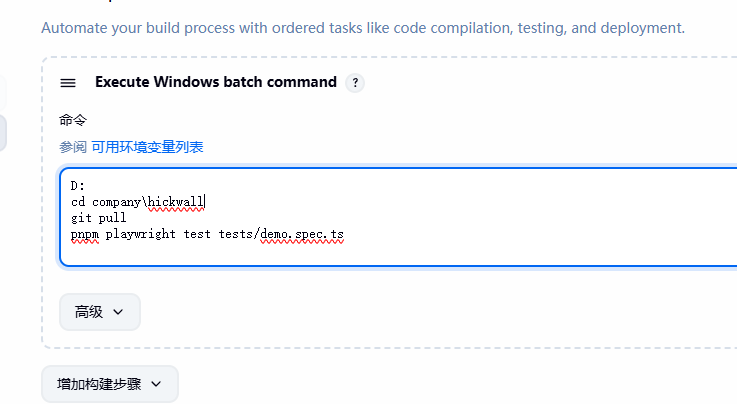
Task: Click the highlighted sidebar item at left edge
Action: (3, 132)
